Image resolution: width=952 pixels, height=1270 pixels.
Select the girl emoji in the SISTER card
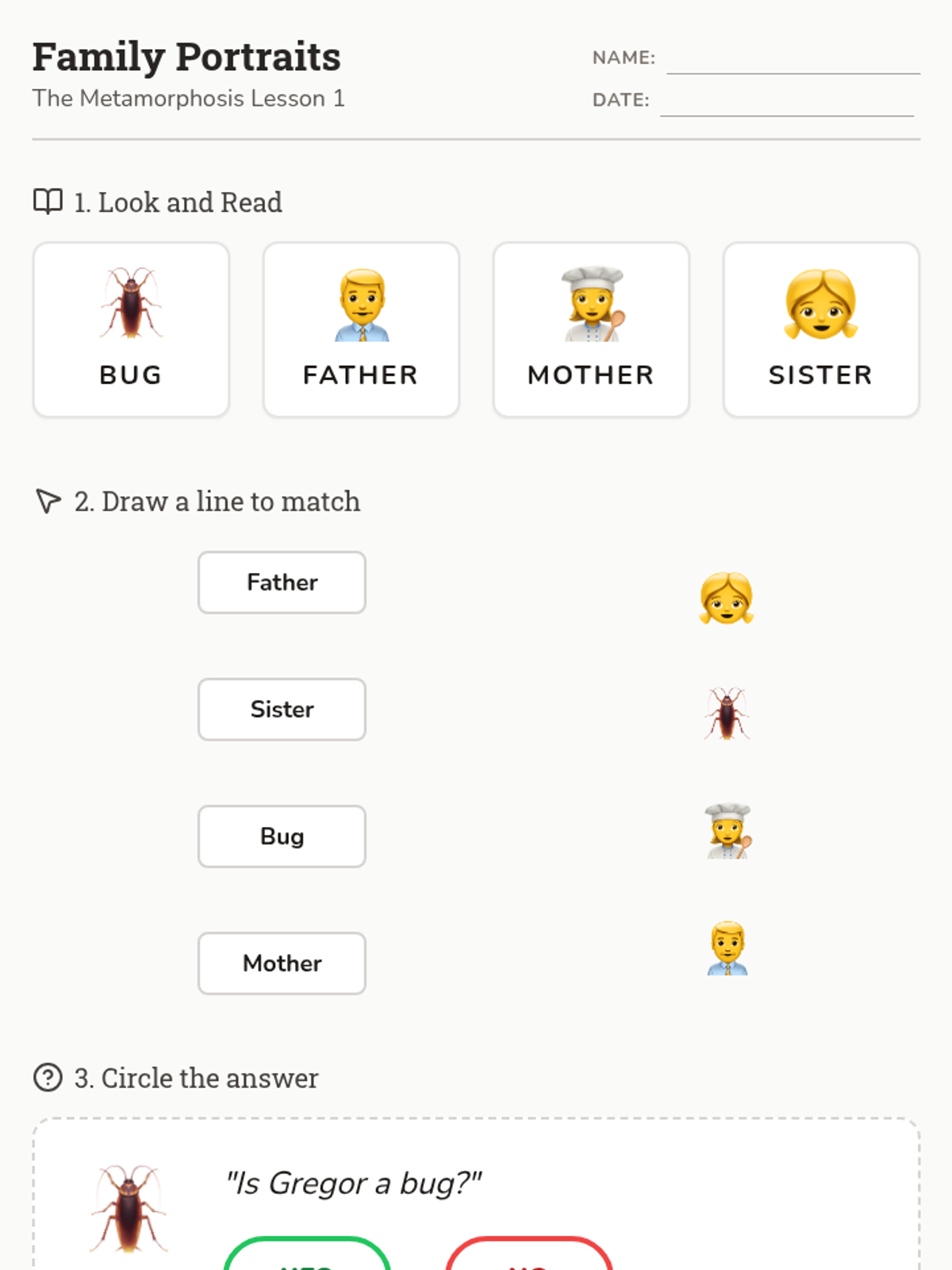tap(821, 304)
